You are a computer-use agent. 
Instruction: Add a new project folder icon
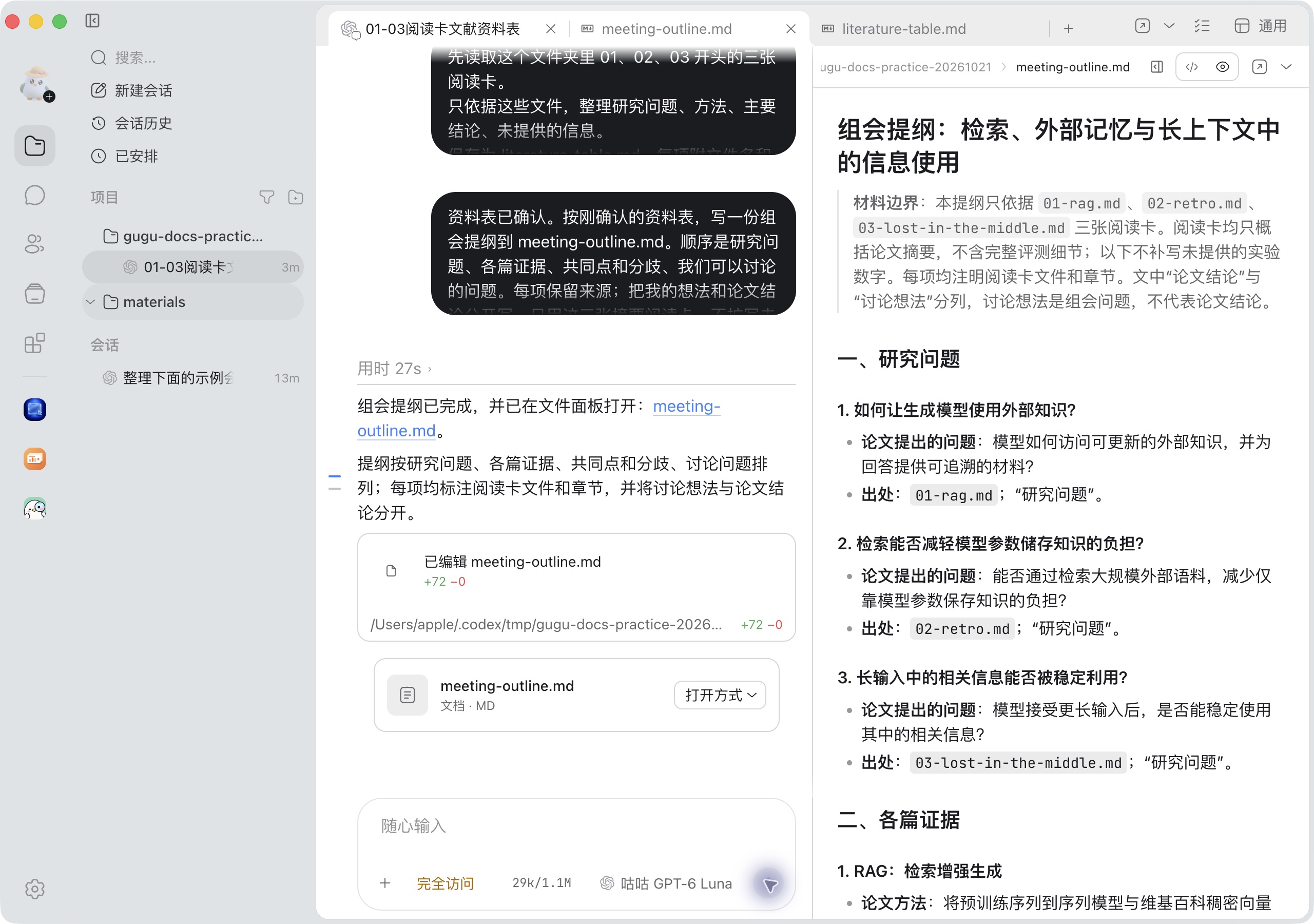[296, 198]
